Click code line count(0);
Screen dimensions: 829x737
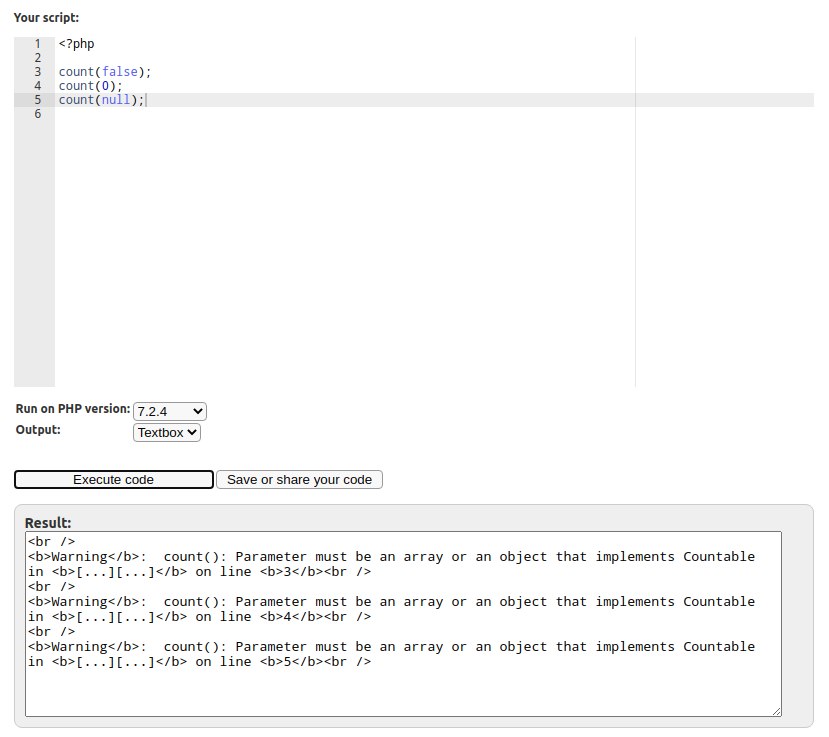90,86
